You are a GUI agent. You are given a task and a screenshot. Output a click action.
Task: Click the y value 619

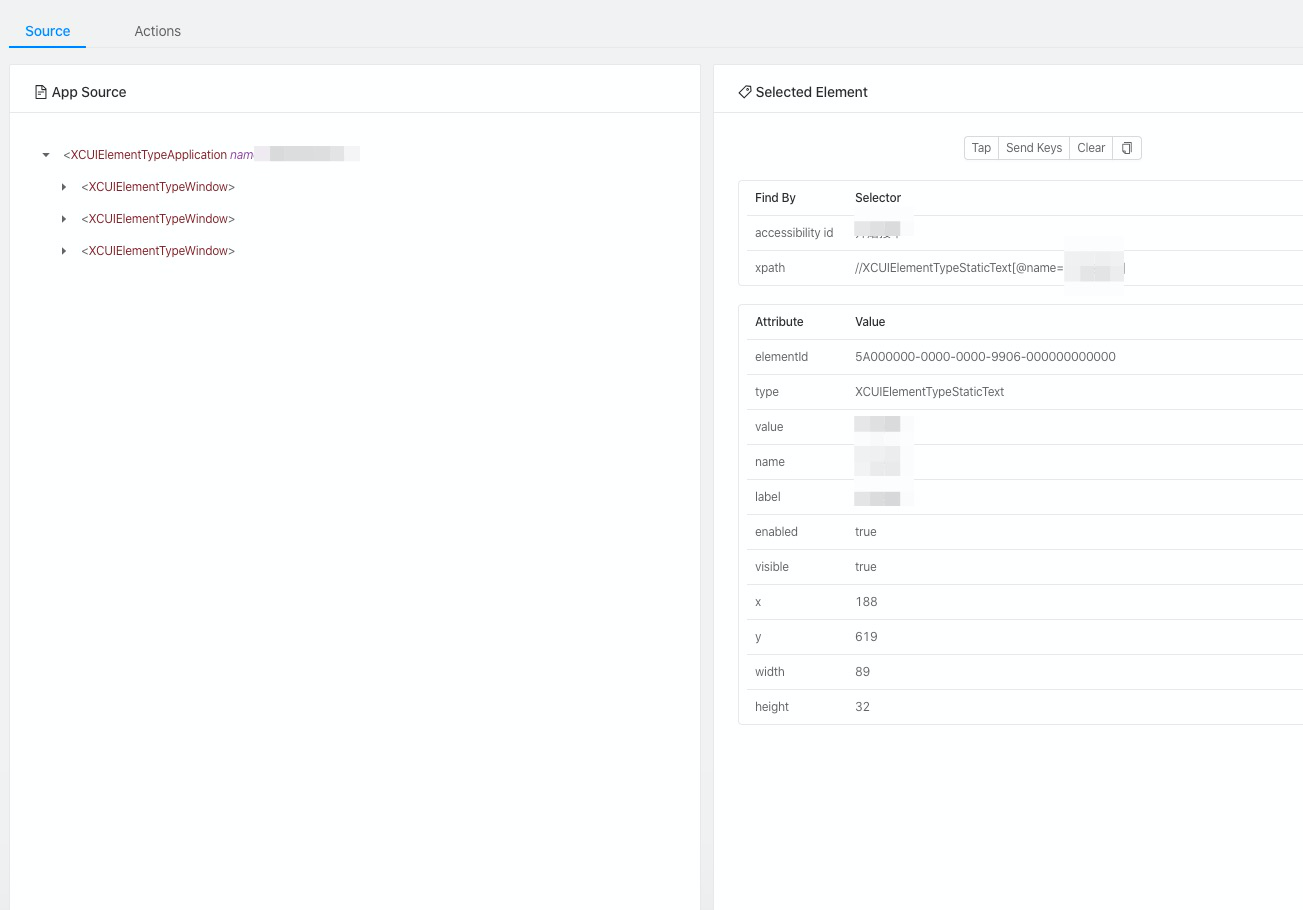[x=866, y=637]
